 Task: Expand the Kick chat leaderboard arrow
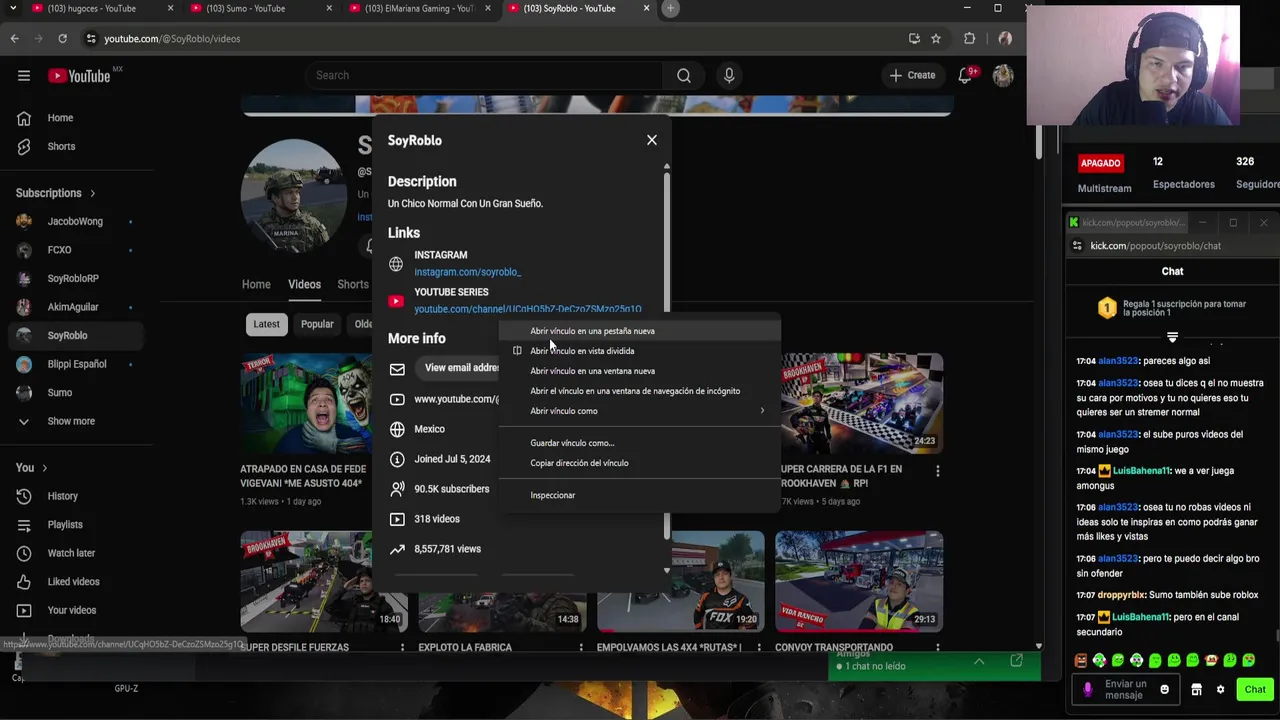pos(1172,337)
